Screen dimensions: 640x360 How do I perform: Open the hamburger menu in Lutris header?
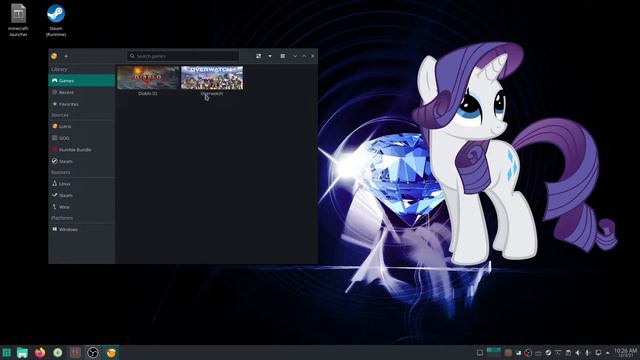282,56
